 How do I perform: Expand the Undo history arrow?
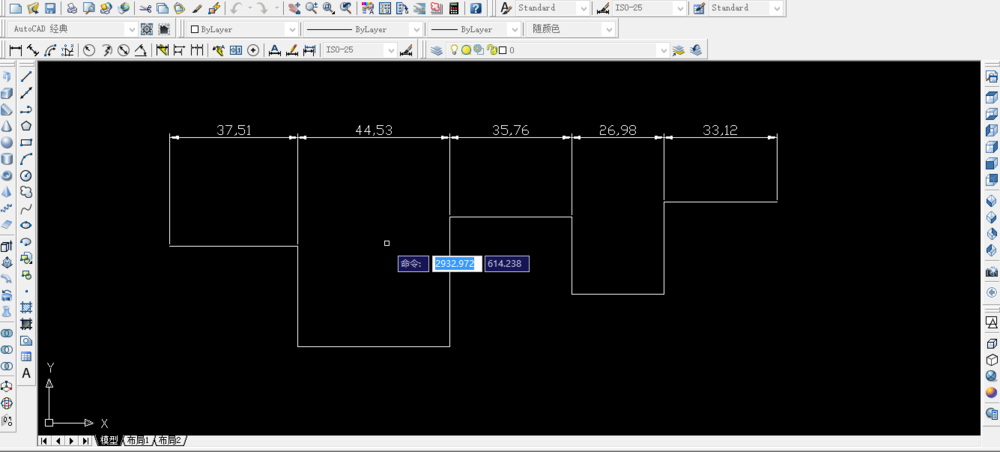click(250, 8)
